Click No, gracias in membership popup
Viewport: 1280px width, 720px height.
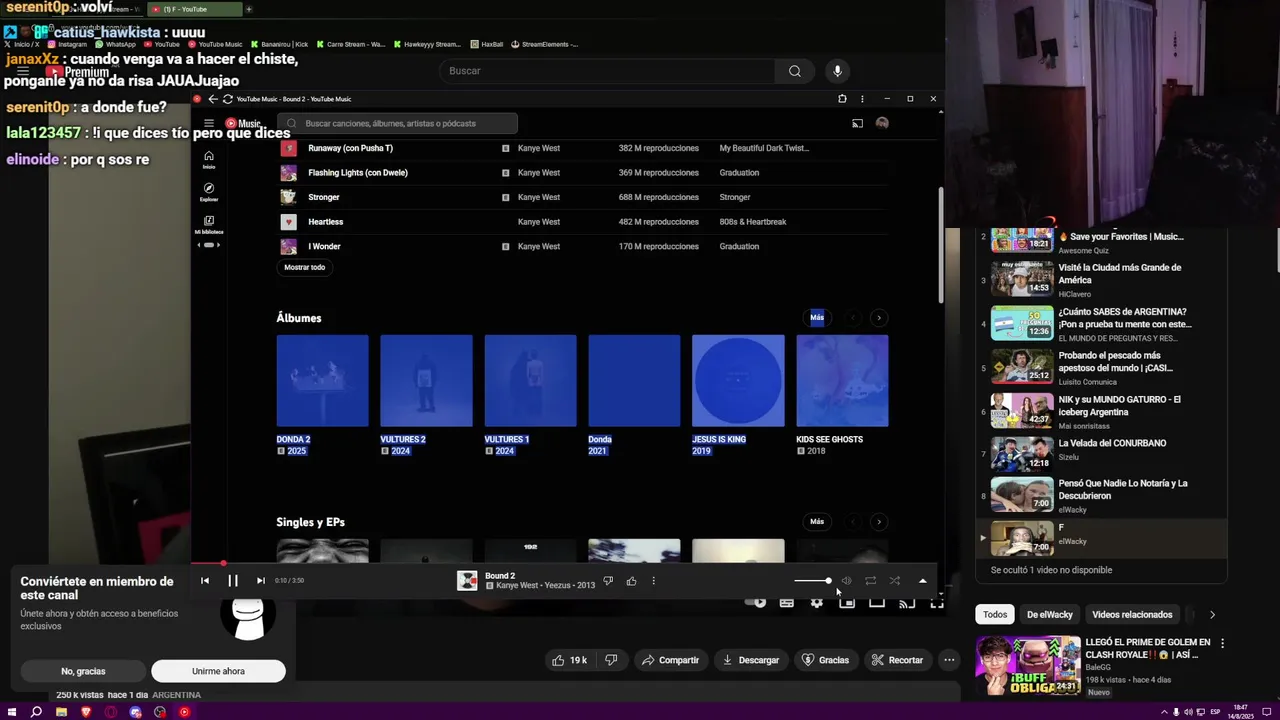click(x=83, y=671)
